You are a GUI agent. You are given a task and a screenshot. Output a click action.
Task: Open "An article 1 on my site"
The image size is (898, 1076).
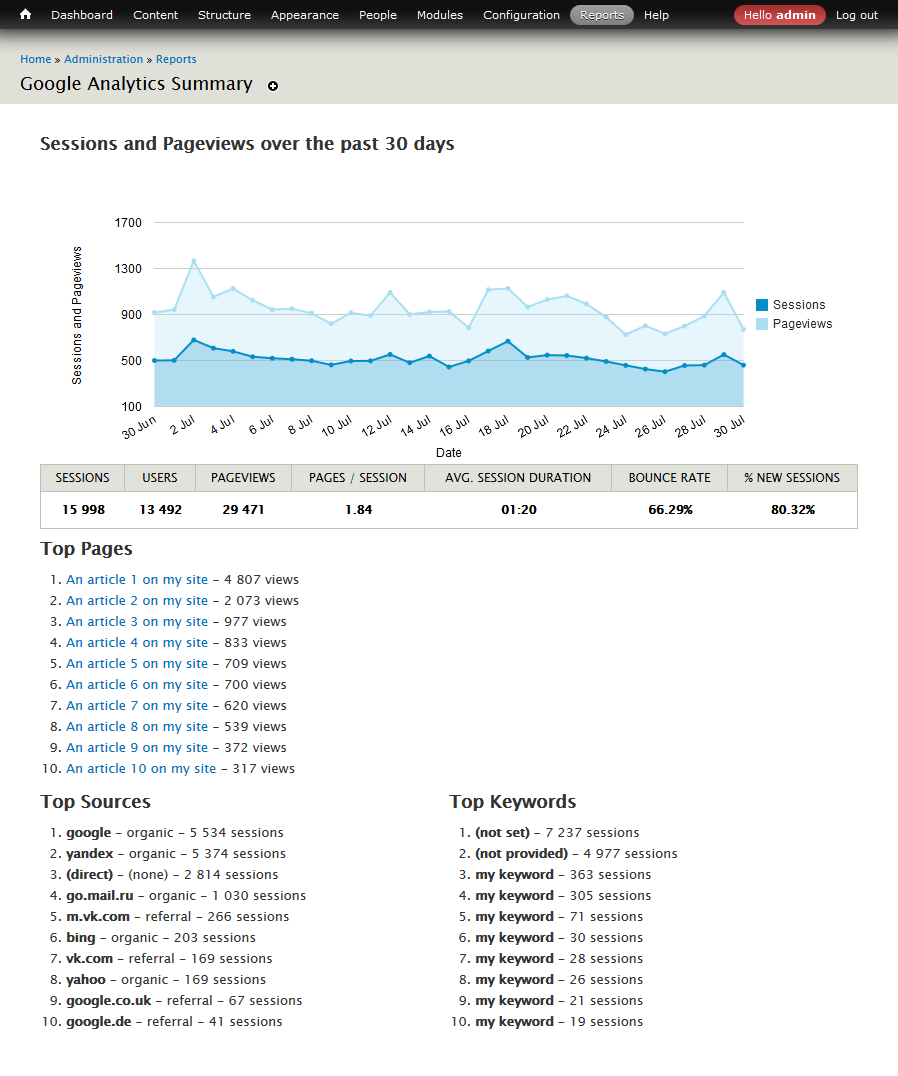pyautogui.click(x=136, y=579)
